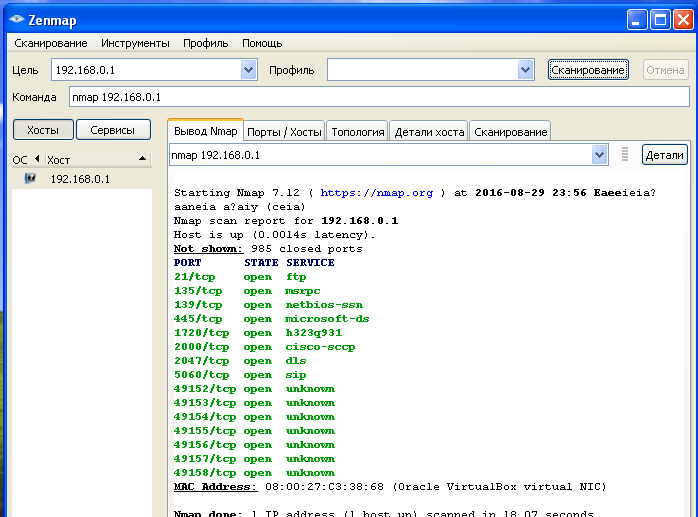Expand the Профиль profile dropdown arrow
698x517 pixels.
pyautogui.click(x=526, y=70)
